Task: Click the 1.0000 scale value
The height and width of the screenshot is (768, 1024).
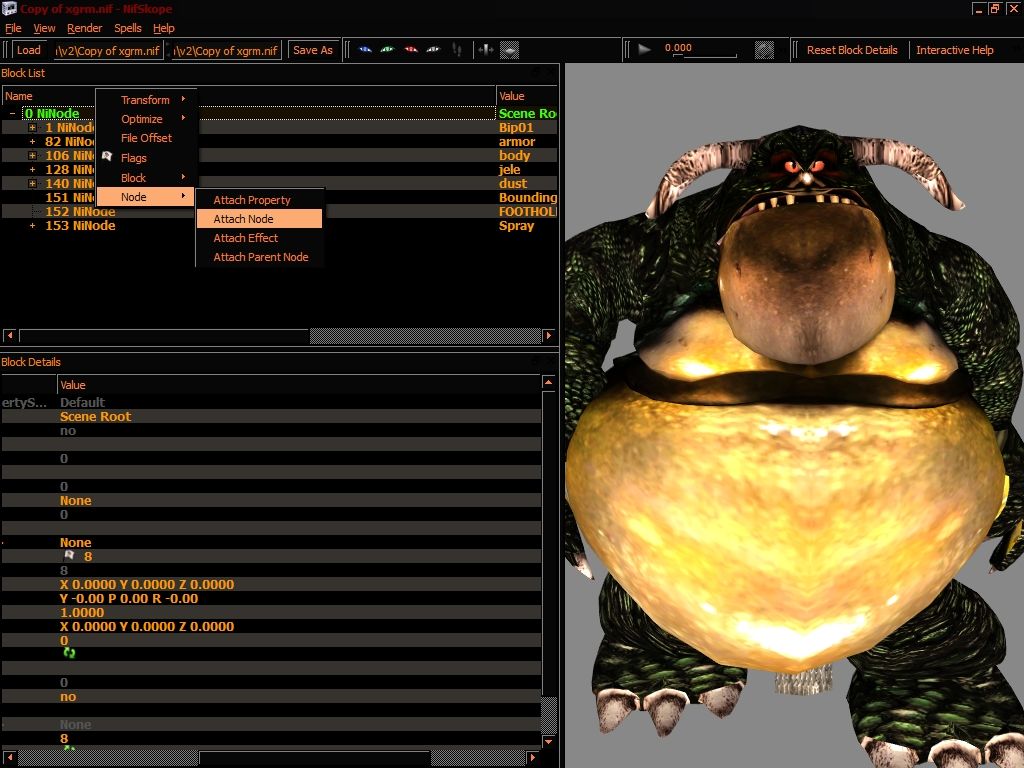Action: click(x=82, y=613)
